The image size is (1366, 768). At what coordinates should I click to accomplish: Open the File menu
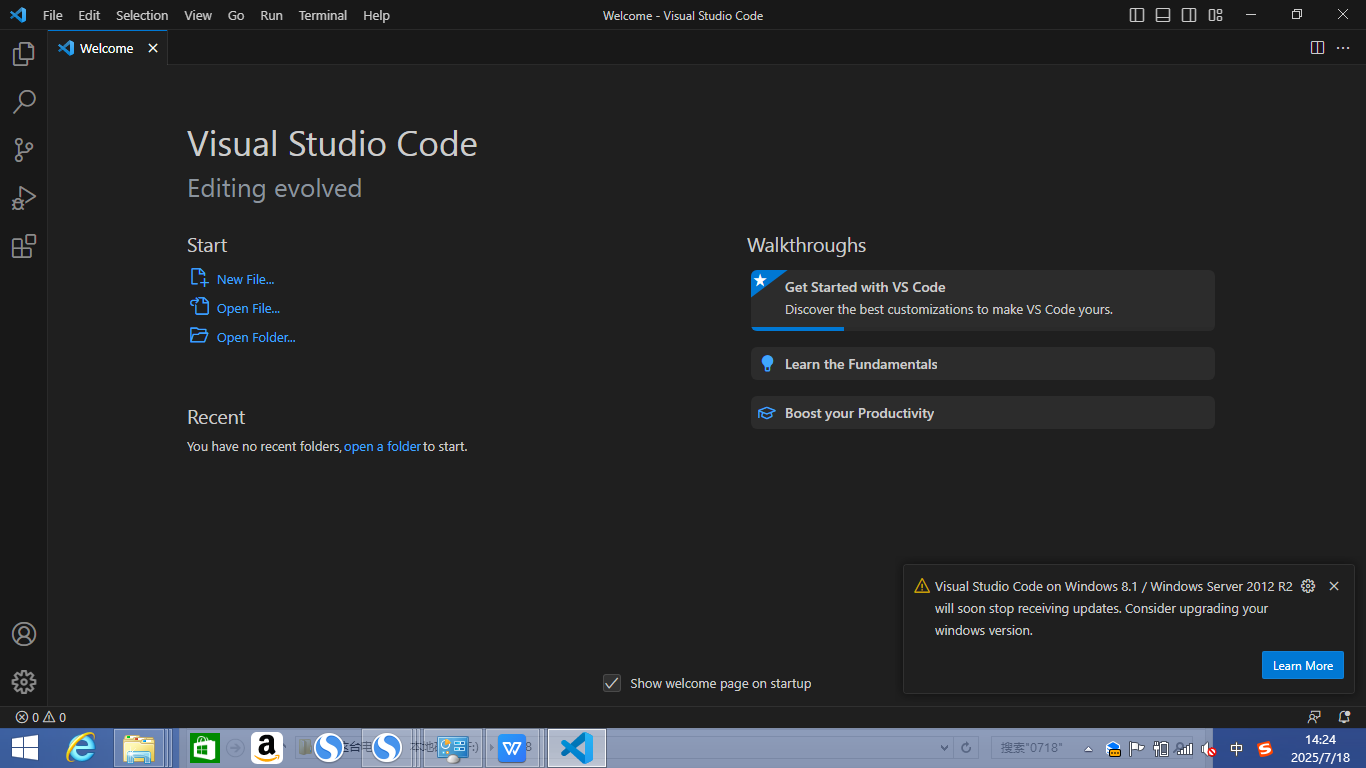tap(53, 15)
